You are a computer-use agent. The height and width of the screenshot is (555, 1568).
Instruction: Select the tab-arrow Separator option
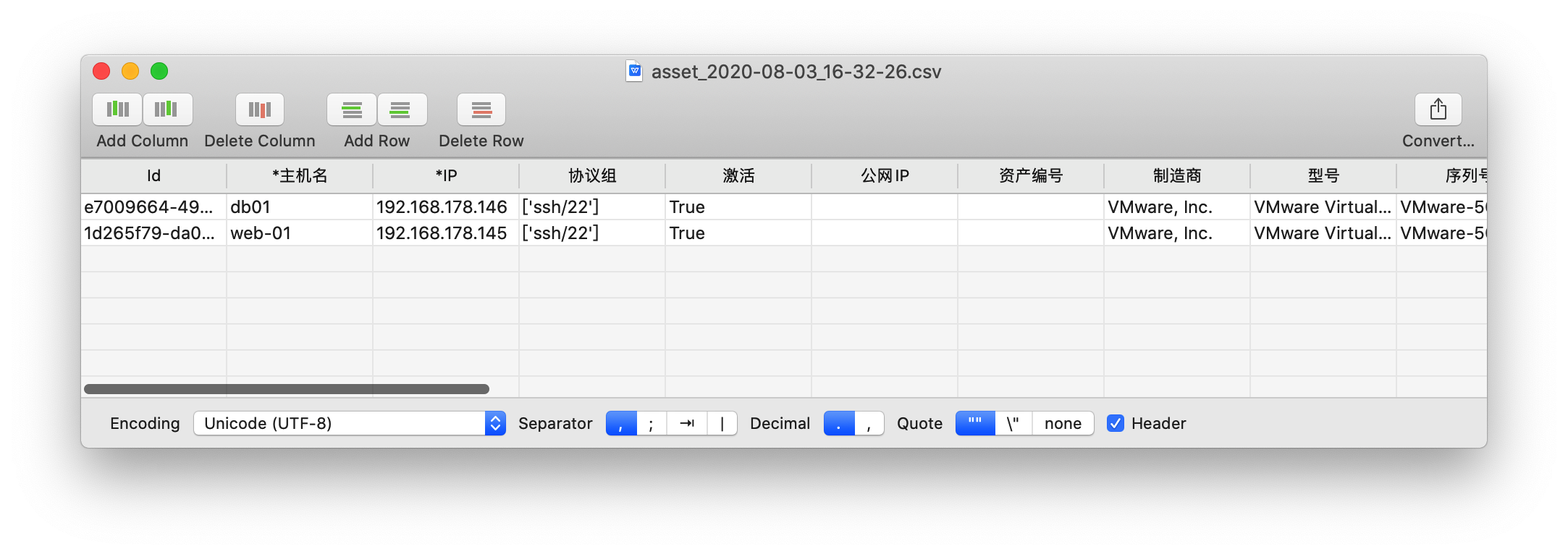pos(687,423)
